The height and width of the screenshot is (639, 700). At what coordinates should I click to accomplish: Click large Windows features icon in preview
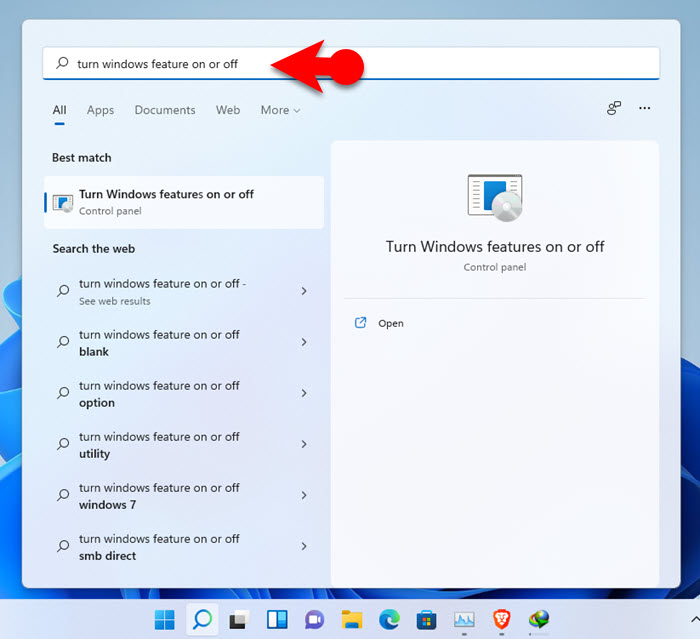[495, 197]
